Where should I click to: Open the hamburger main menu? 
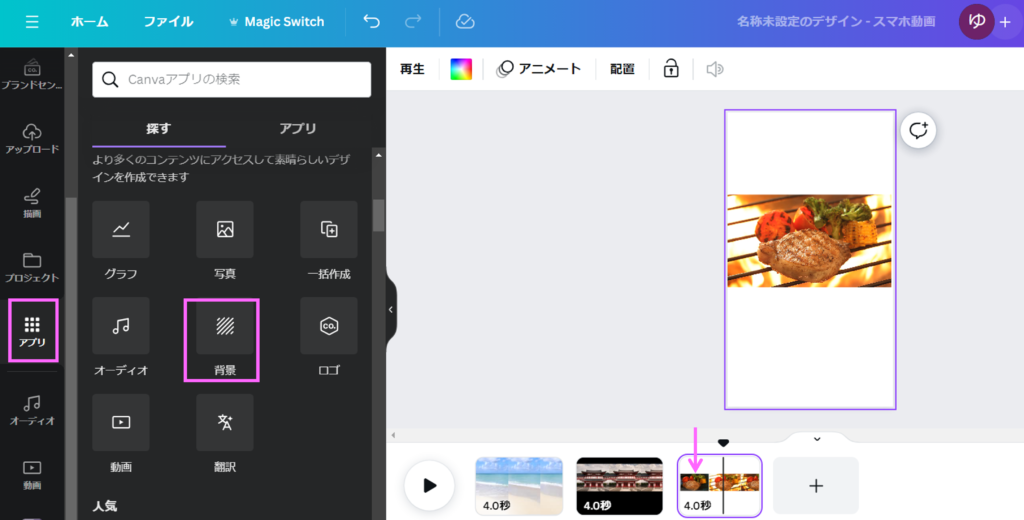click(32, 22)
